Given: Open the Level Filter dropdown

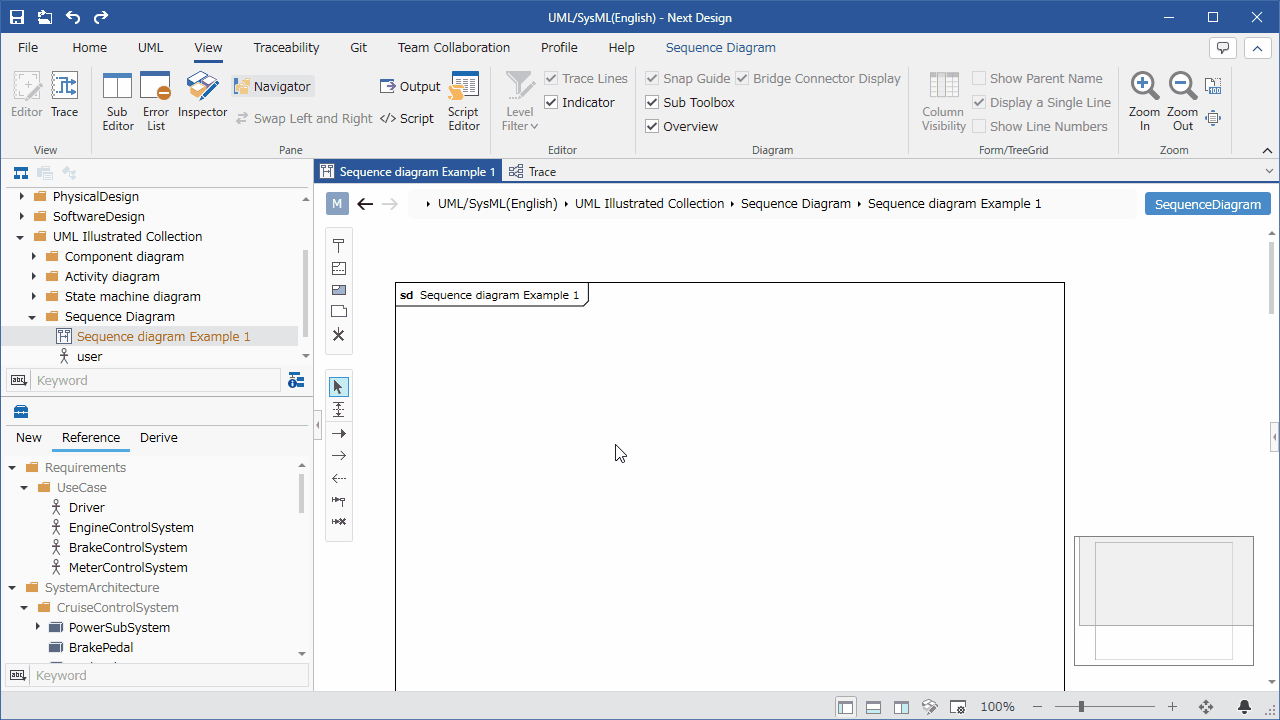Looking at the screenshot, I should coord(520,101).
